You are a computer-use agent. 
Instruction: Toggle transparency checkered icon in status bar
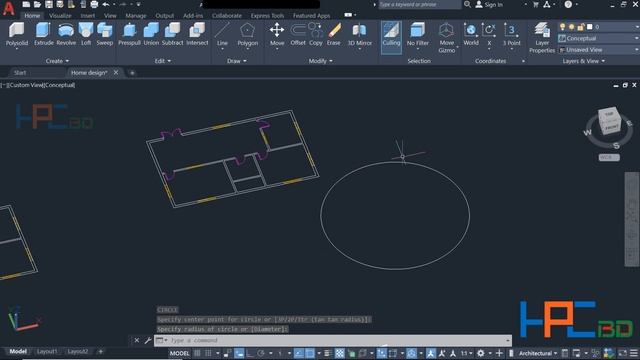(x=340, y=353)
